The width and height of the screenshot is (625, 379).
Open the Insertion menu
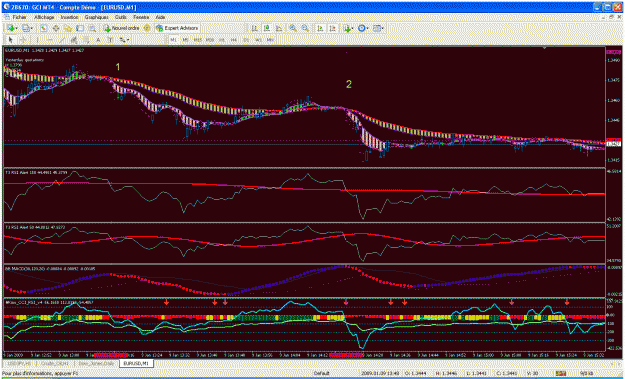point(69,18)
